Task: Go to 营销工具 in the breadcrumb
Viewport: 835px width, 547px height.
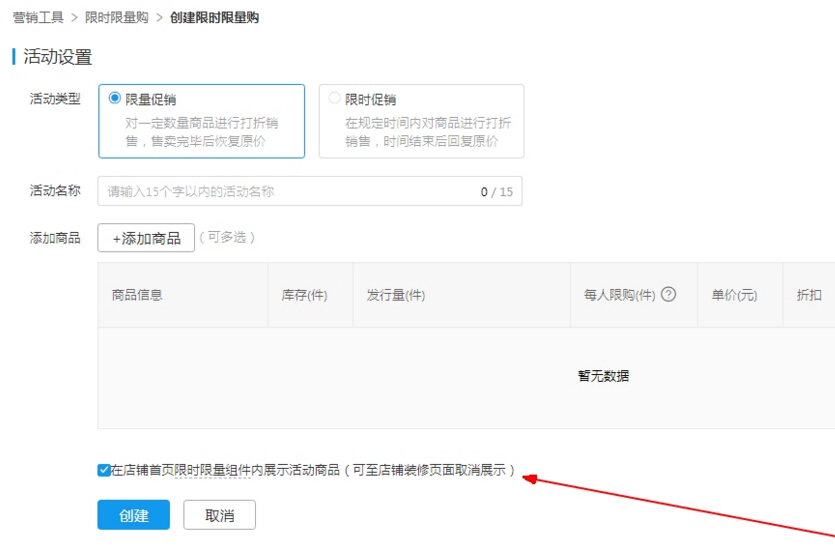Action: point(38,17)
